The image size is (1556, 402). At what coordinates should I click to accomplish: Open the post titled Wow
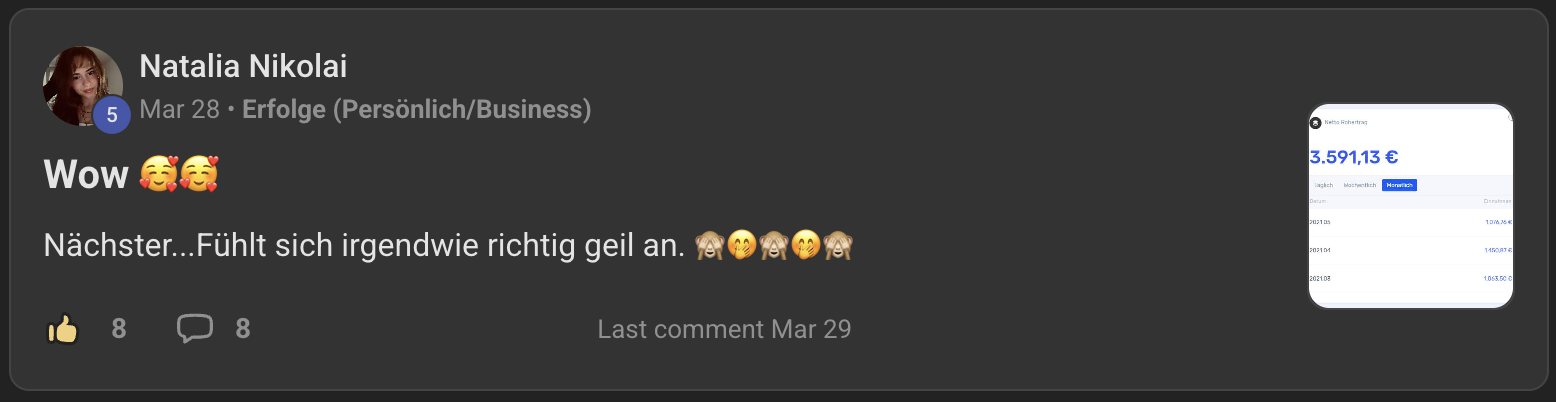(x=85, y=176)
